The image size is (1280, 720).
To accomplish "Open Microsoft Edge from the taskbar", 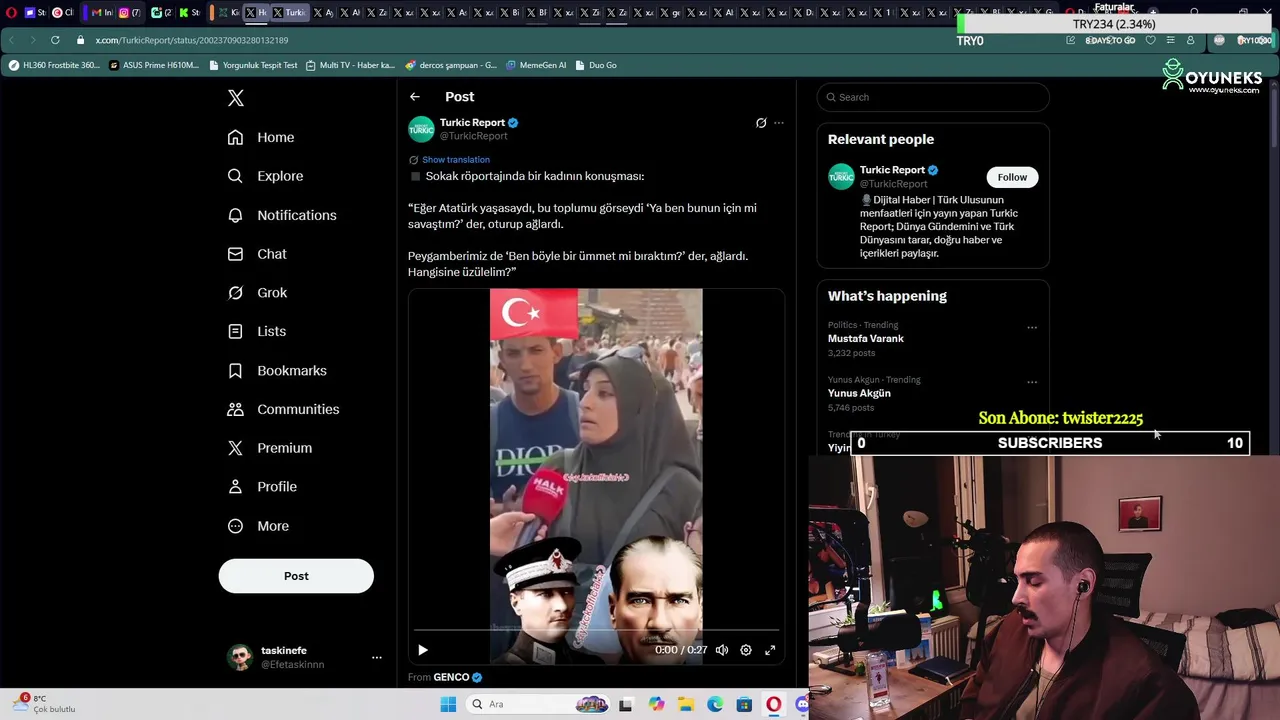I will click(715, 704).
